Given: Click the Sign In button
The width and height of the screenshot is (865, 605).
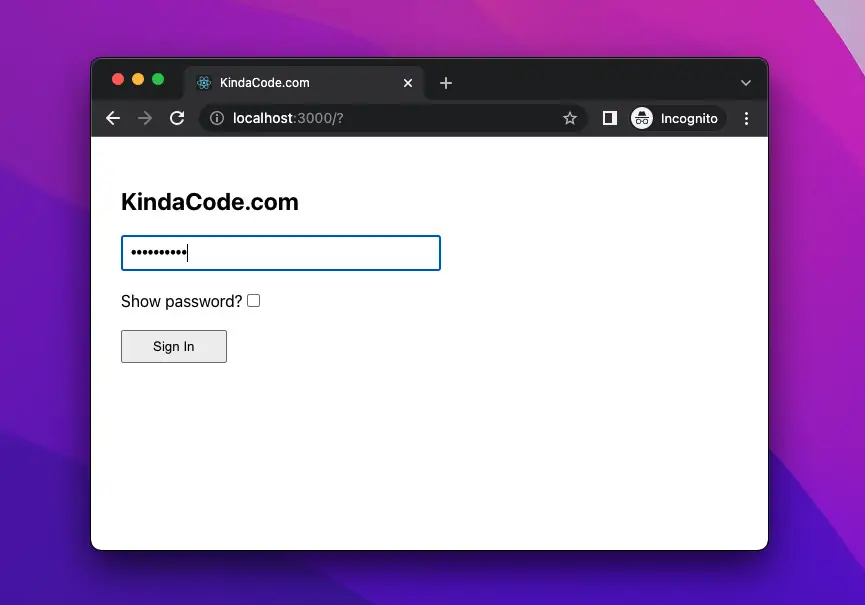Looking at the screenshot, I should pos(174,346).
